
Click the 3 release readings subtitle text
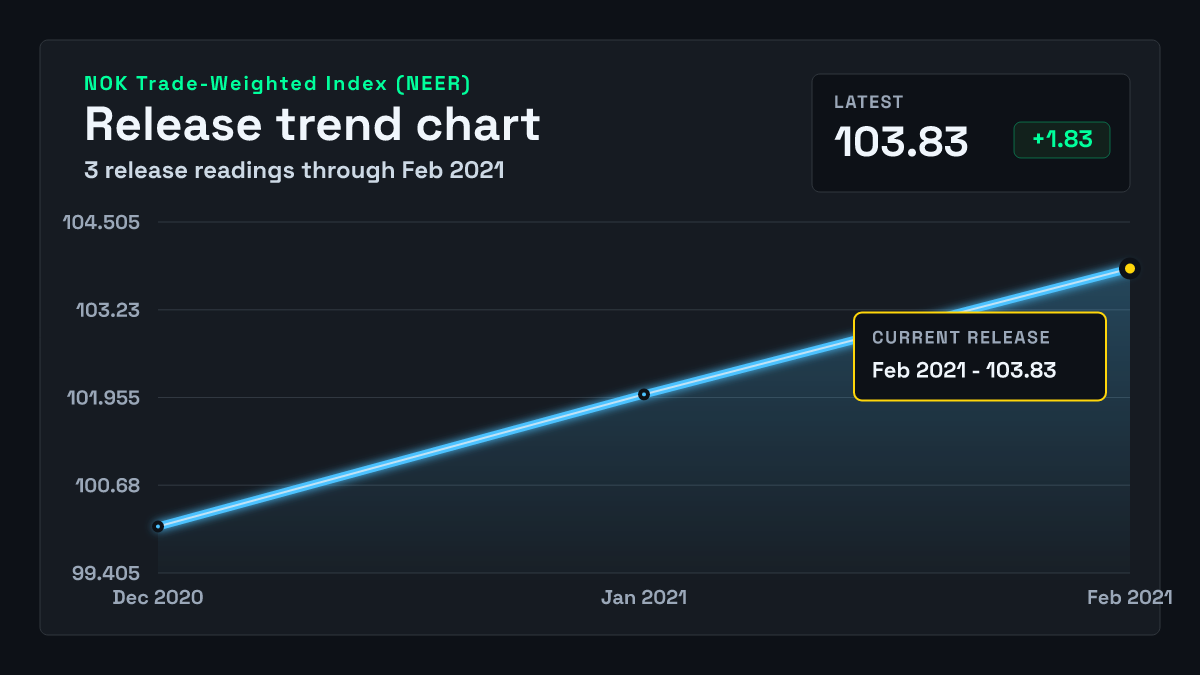(294, 170)
